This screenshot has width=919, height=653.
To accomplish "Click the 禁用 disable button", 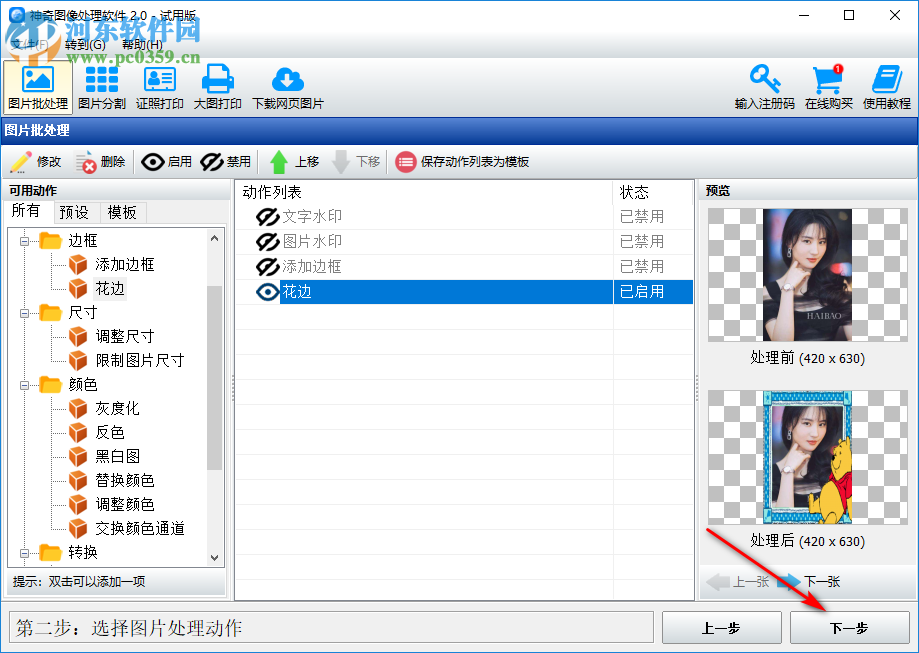I will (226, 162).
